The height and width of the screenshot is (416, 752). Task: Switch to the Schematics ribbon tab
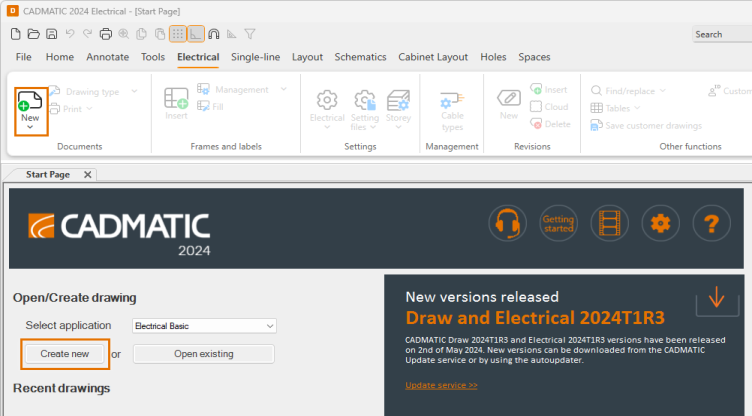click(x=361, y=57)
